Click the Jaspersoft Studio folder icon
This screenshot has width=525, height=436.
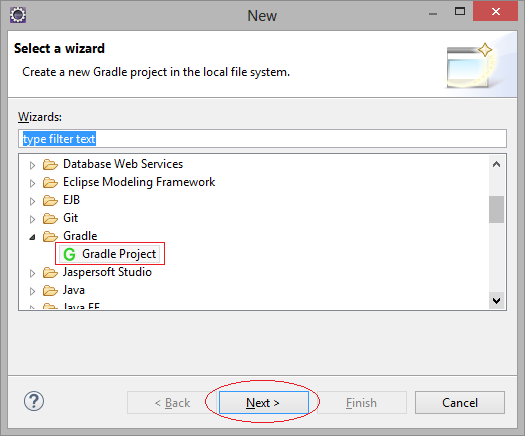pos(50,272)
